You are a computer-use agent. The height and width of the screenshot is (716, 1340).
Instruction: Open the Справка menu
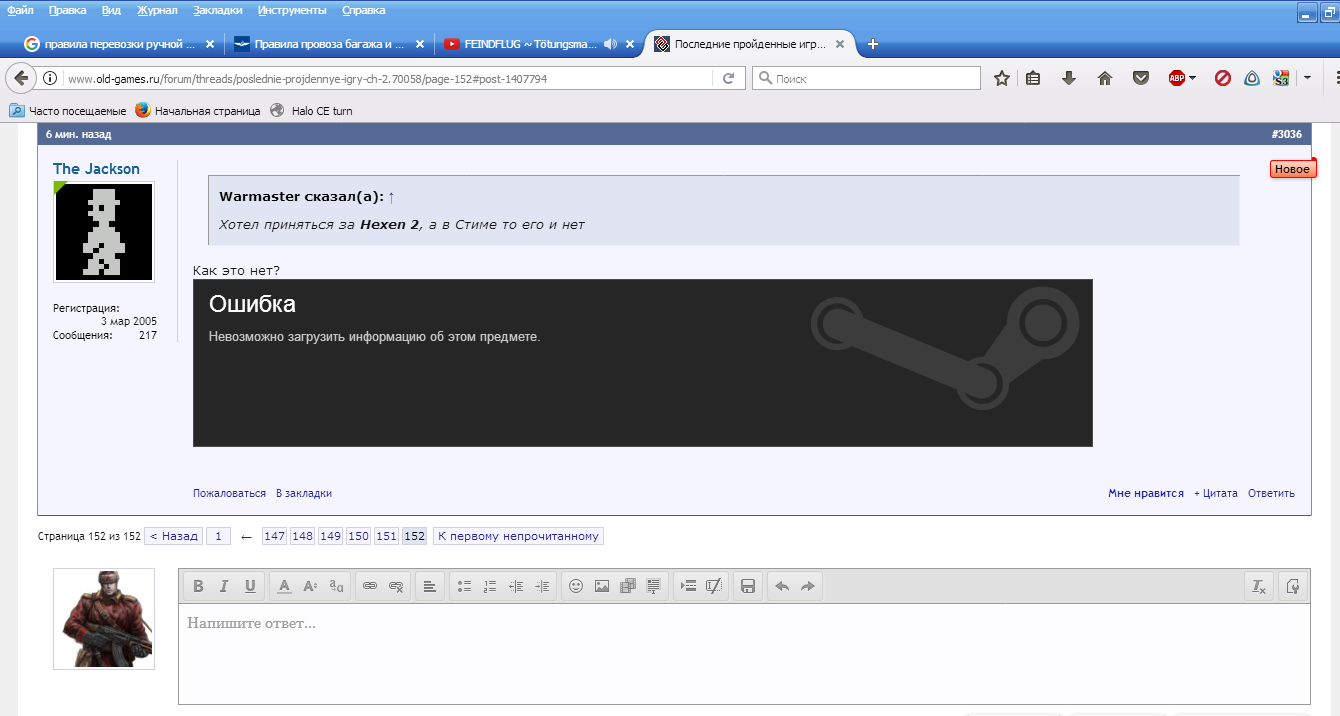(363, 10)
